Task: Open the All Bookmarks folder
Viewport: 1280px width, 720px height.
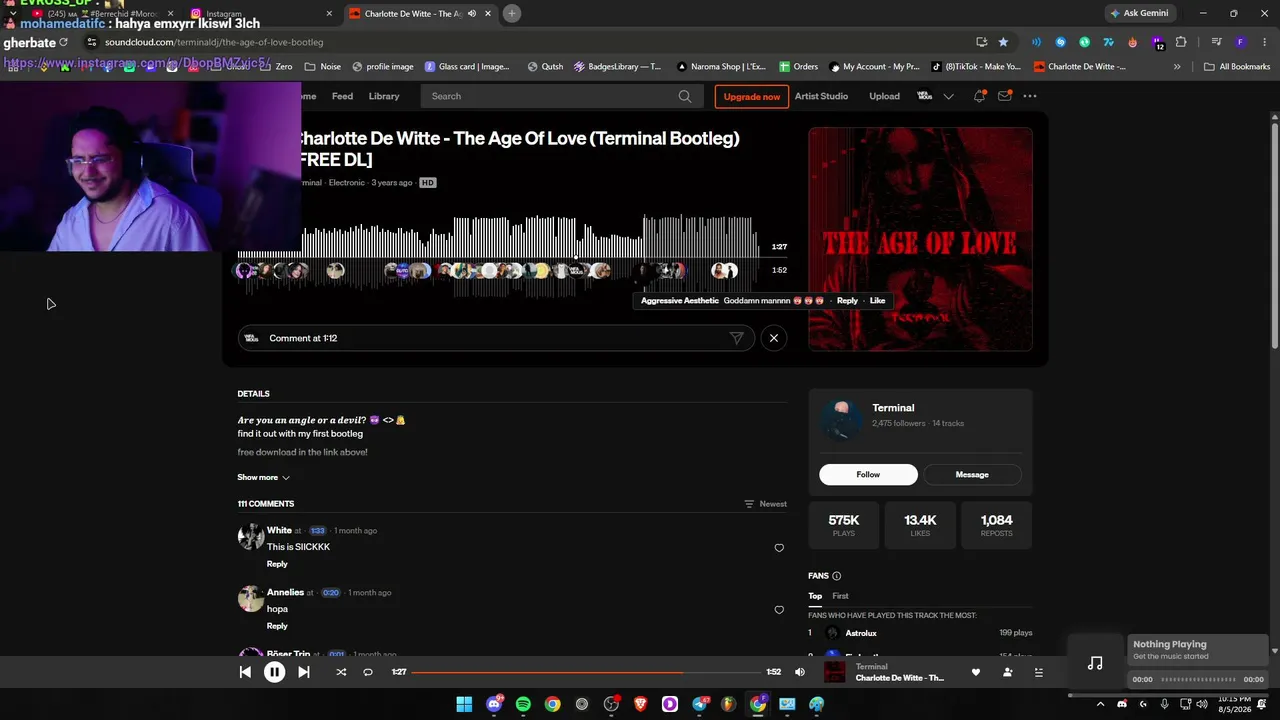Action: 1237,67
